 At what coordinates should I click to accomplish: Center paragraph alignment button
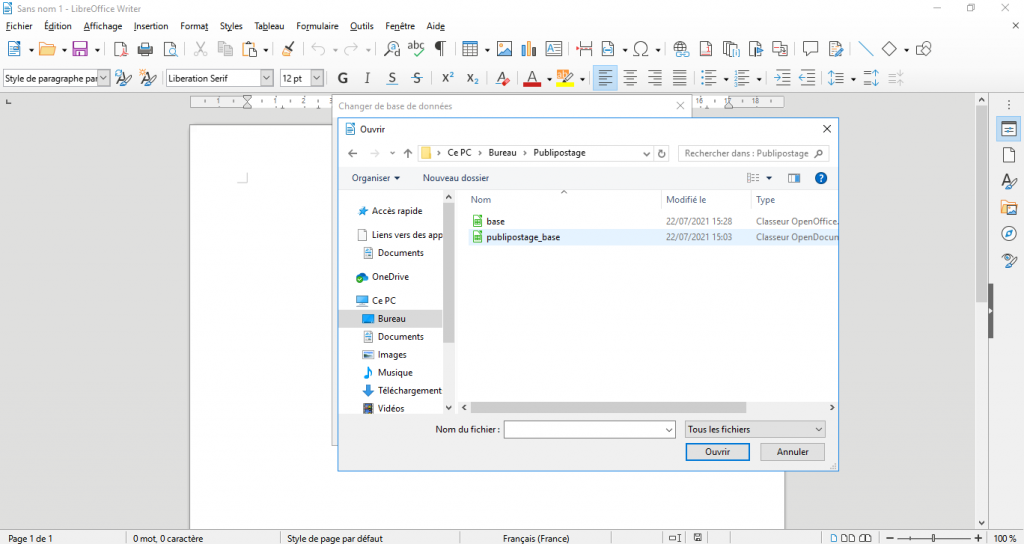[630, 78]
